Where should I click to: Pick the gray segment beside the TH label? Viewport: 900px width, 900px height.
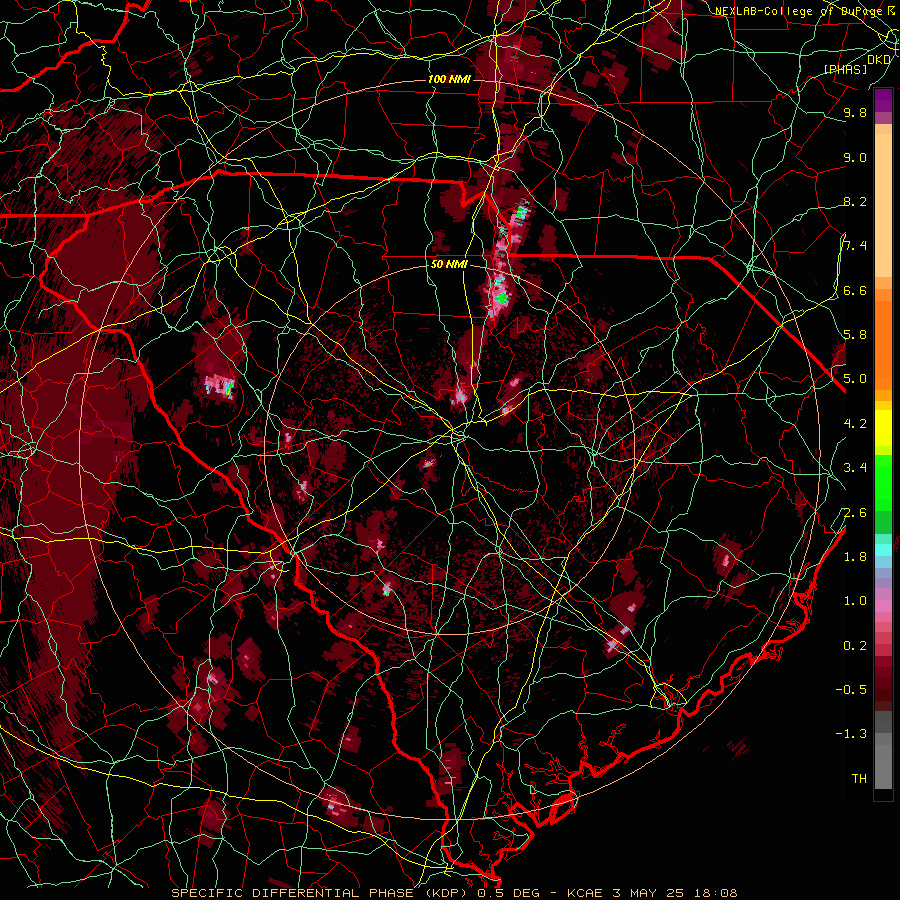[883, 767]
